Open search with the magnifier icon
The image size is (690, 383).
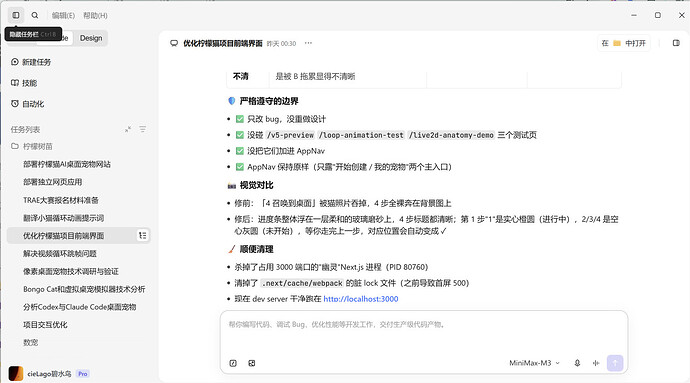coord(35,15)
